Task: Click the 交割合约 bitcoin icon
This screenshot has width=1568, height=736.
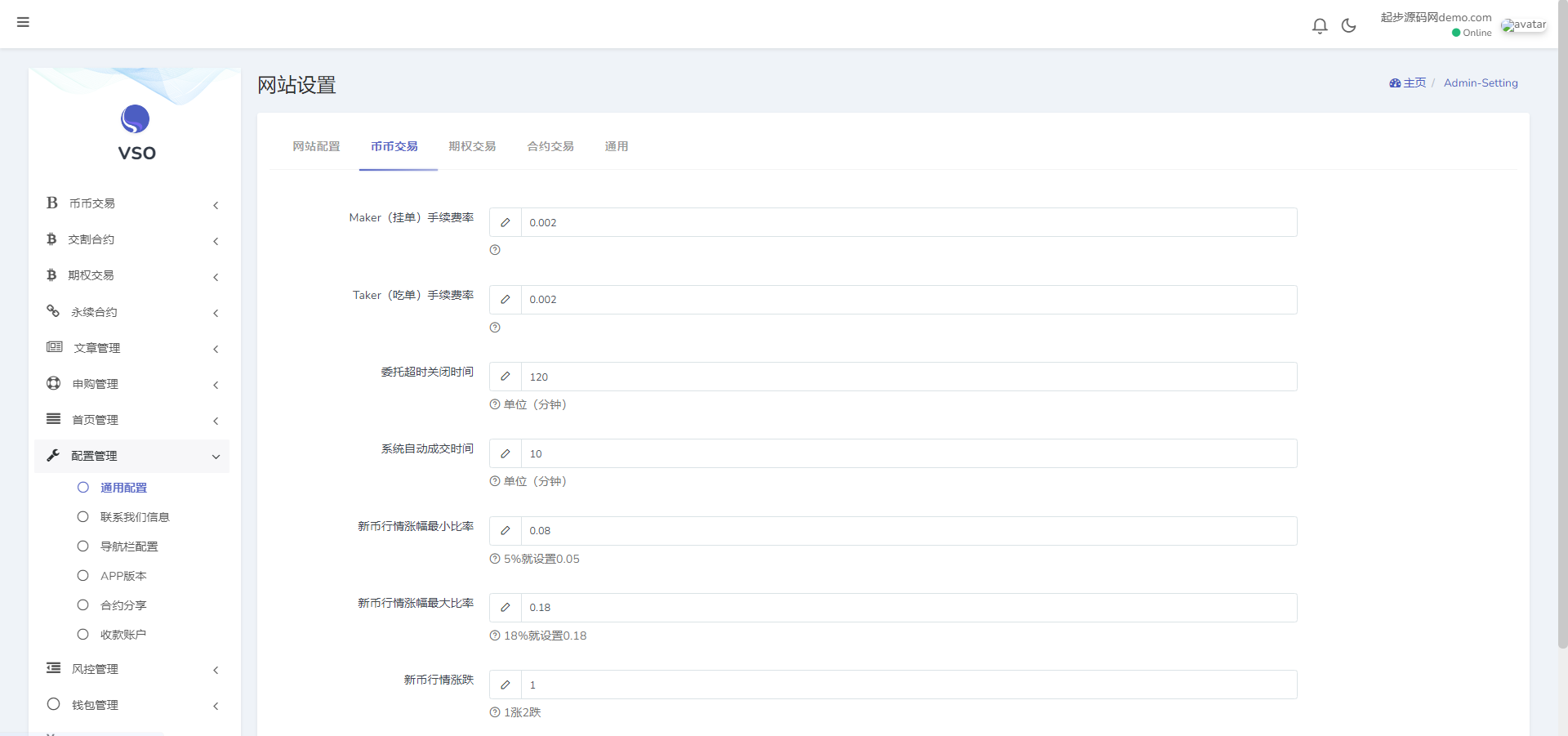Action: point(51,239)
